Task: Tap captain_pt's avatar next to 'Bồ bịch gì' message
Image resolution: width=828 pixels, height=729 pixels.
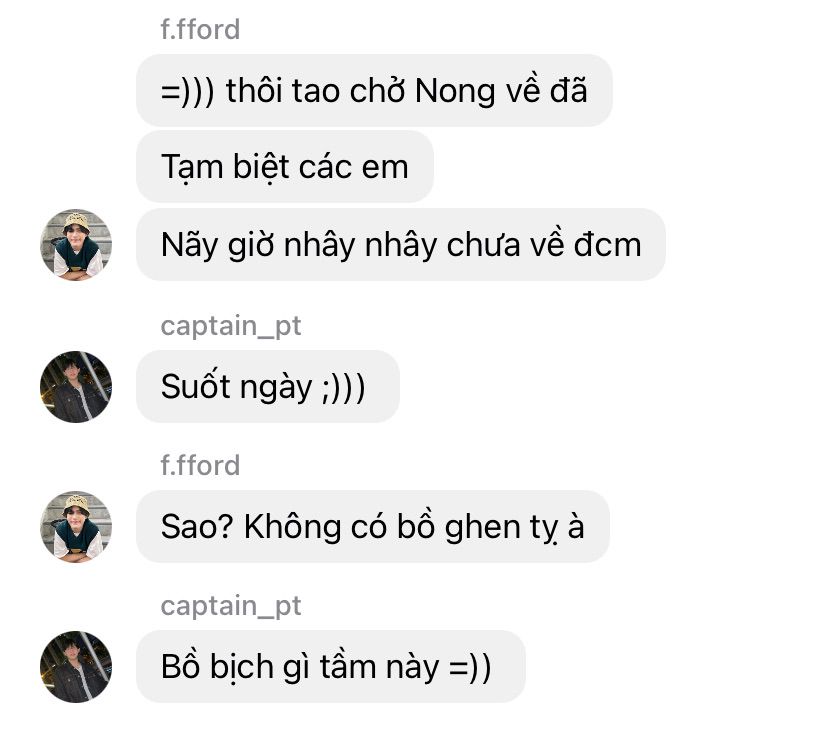Action: pos(76,666)
